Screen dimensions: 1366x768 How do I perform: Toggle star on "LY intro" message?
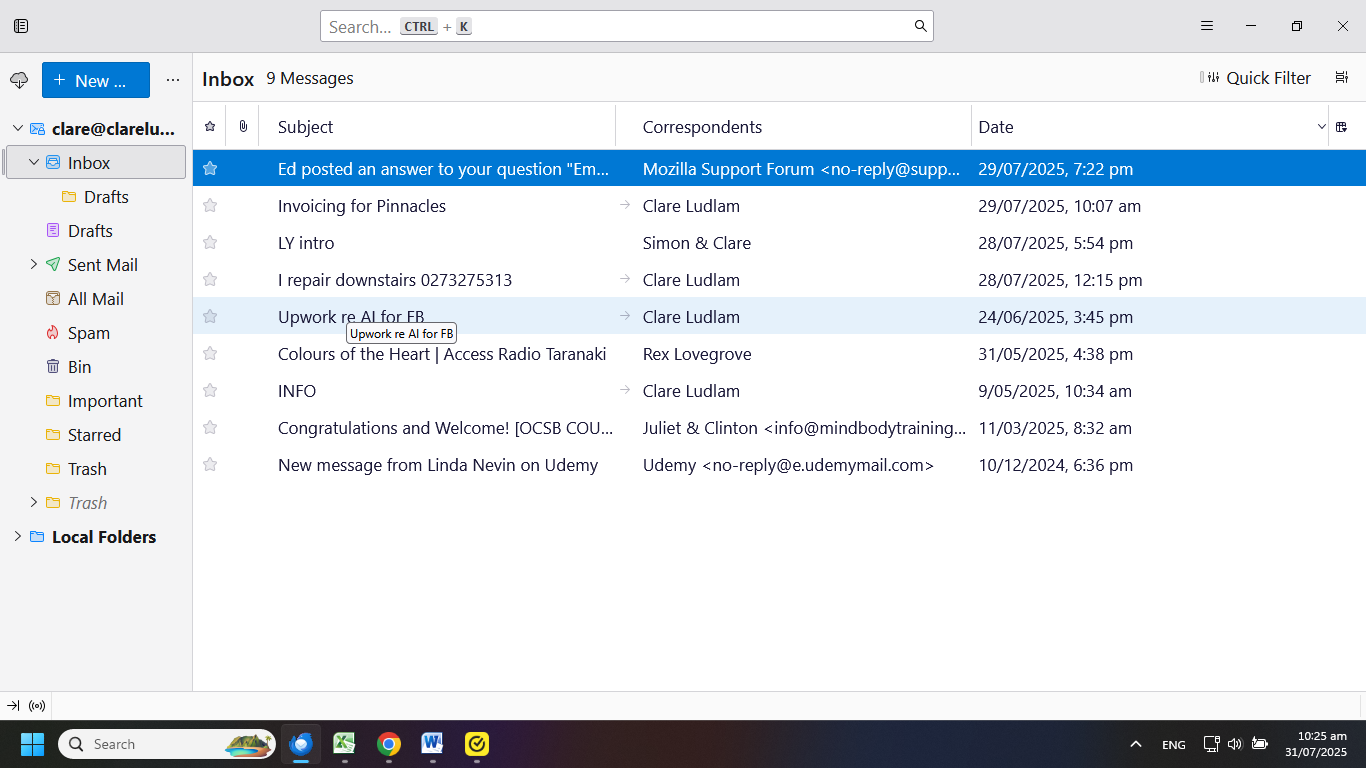click(210, 243)
